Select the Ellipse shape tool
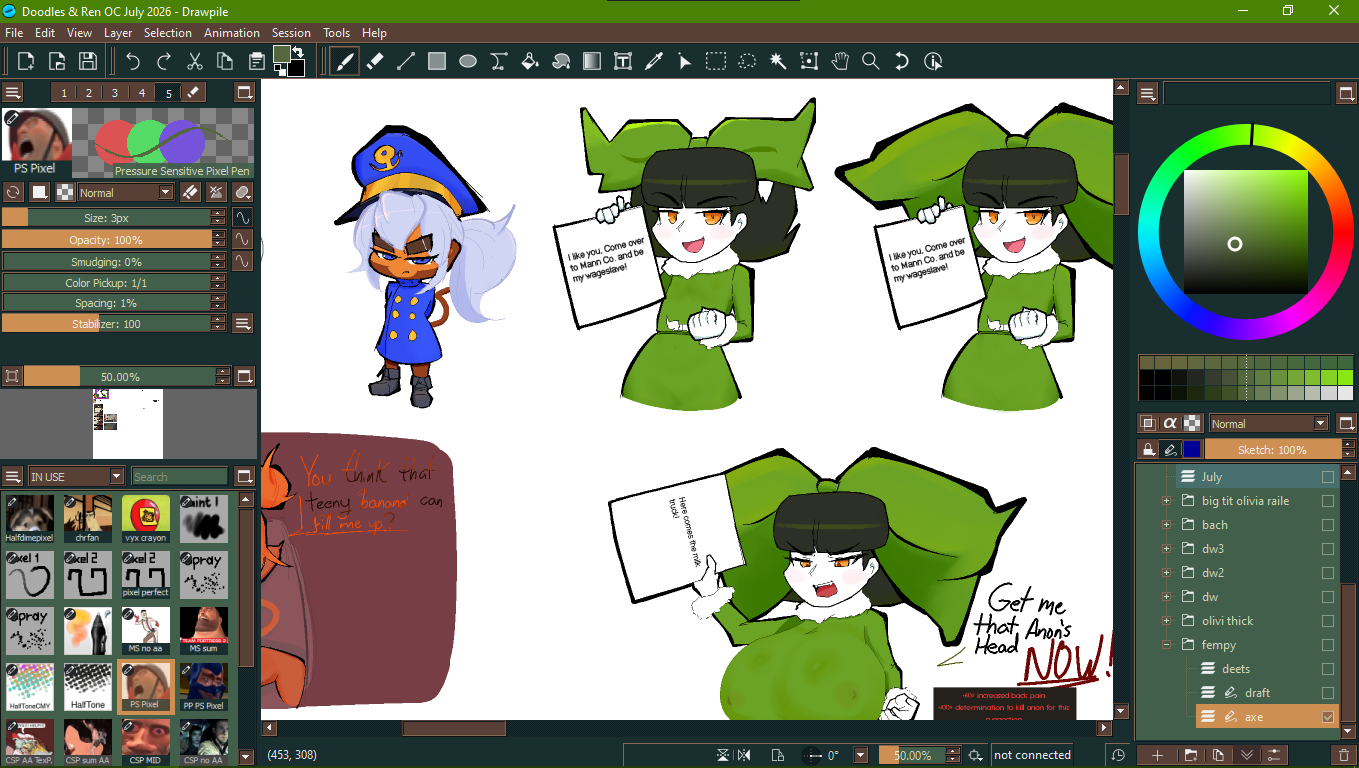The height and width of the screenshot is (768, 1359). point(468,61)
